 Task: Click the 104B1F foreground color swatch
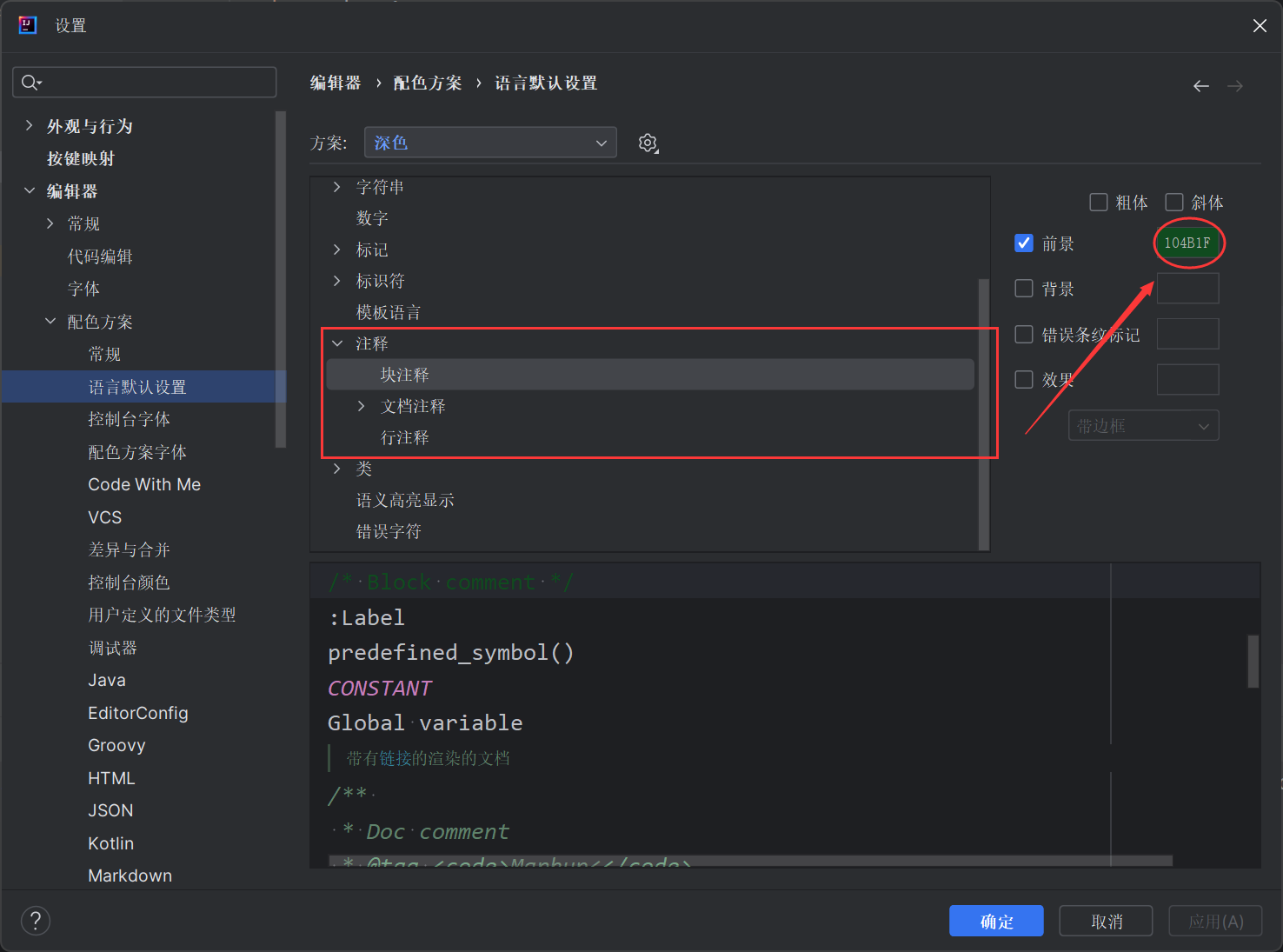[1187, 243]
